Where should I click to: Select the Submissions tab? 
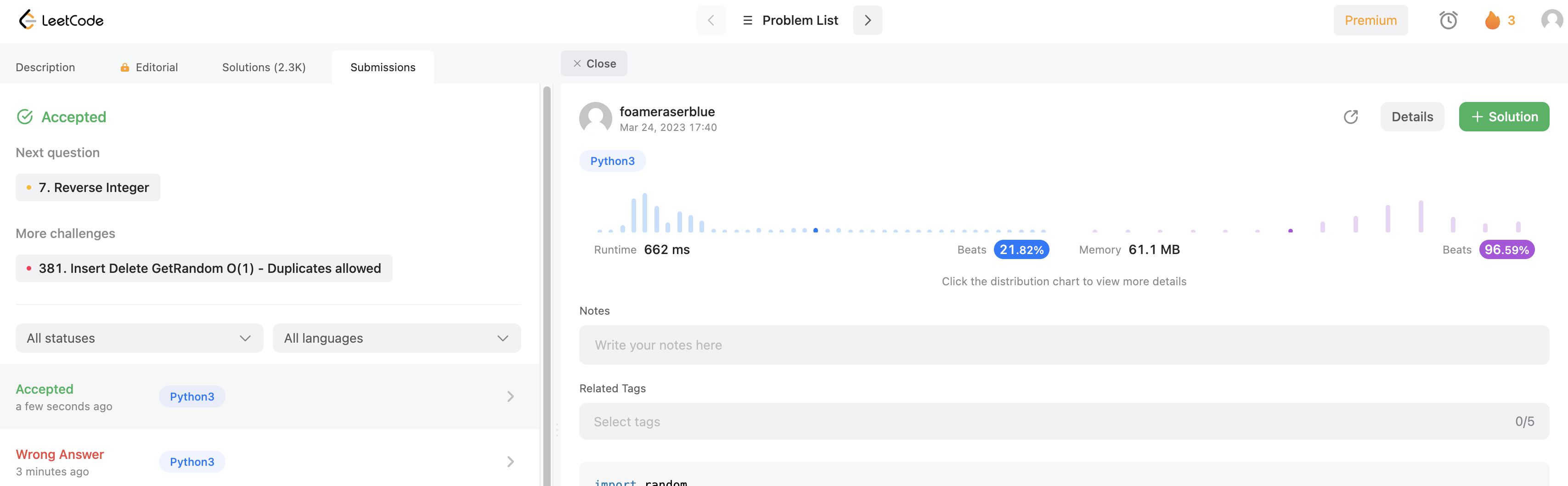pyautogui.click(x=383, y=67)
